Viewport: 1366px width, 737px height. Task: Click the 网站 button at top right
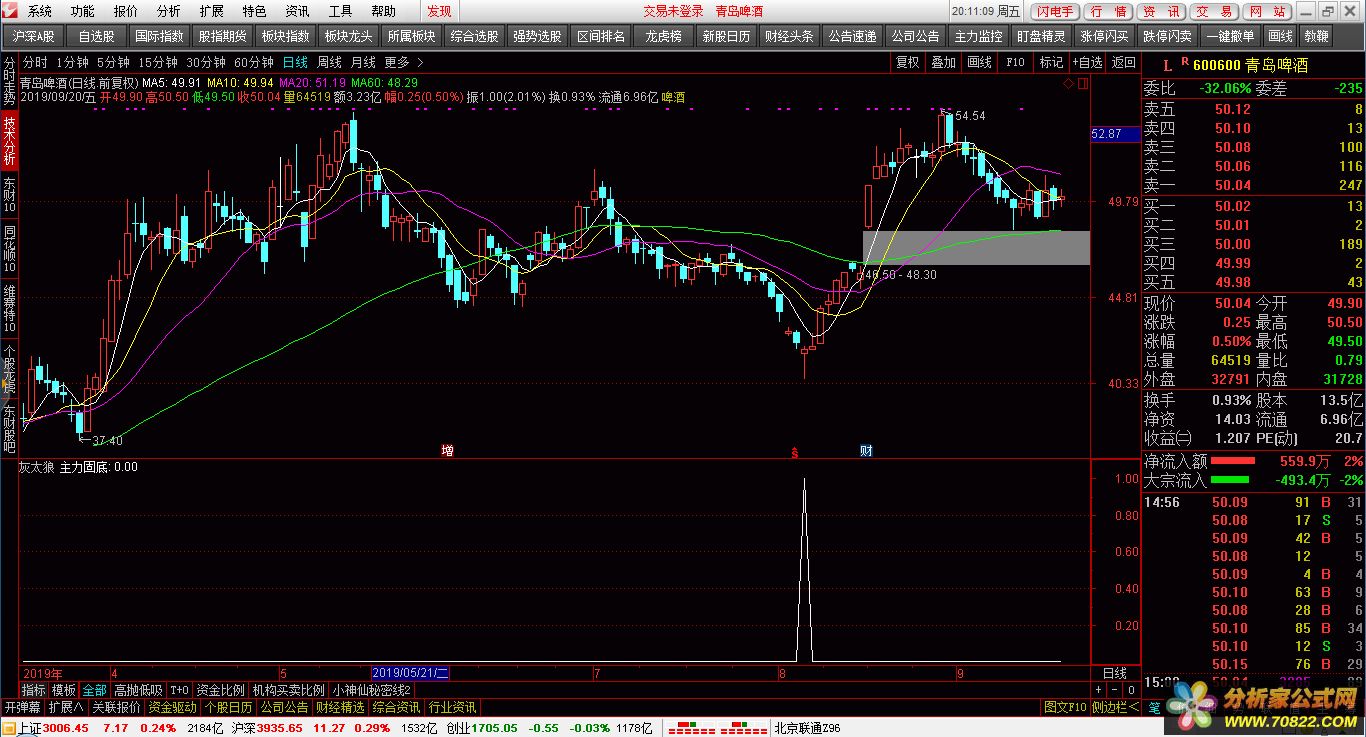tap(1267, 11)
